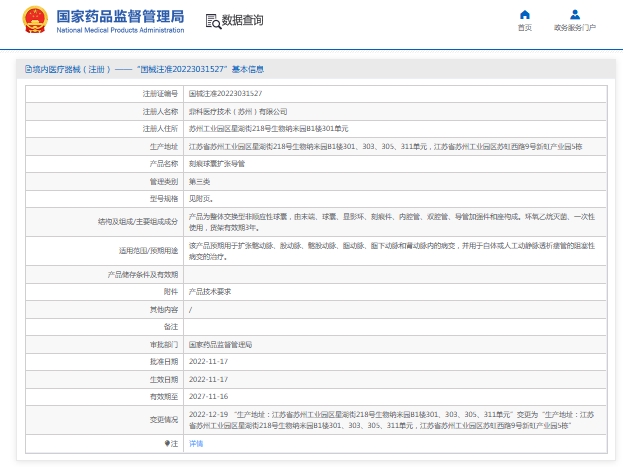
Task: Open 政务服务门户 user icon
Action: pyautogui.click(x=575, y=15)
